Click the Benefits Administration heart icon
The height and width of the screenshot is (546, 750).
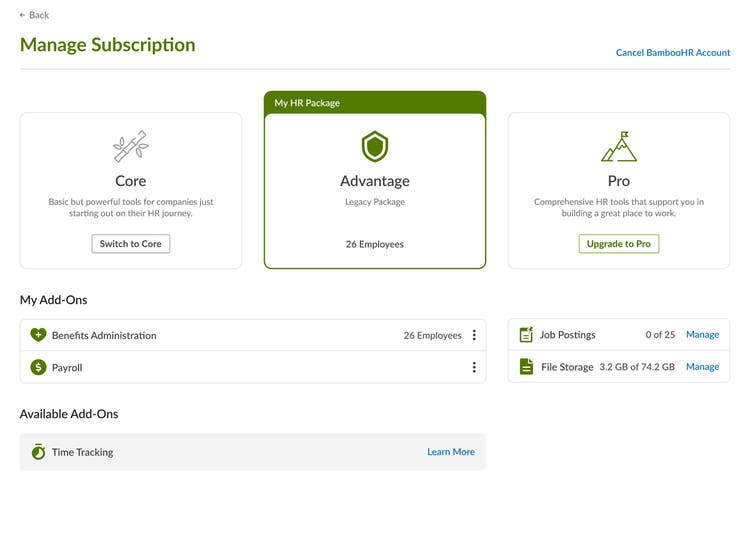pos(38,335)
